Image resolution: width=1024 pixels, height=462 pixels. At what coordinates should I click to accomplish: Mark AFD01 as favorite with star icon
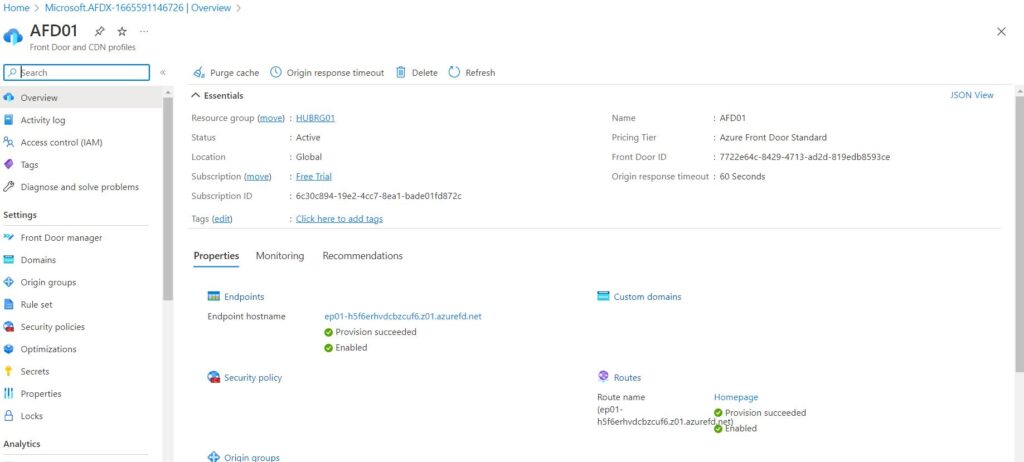click(122, 31)
